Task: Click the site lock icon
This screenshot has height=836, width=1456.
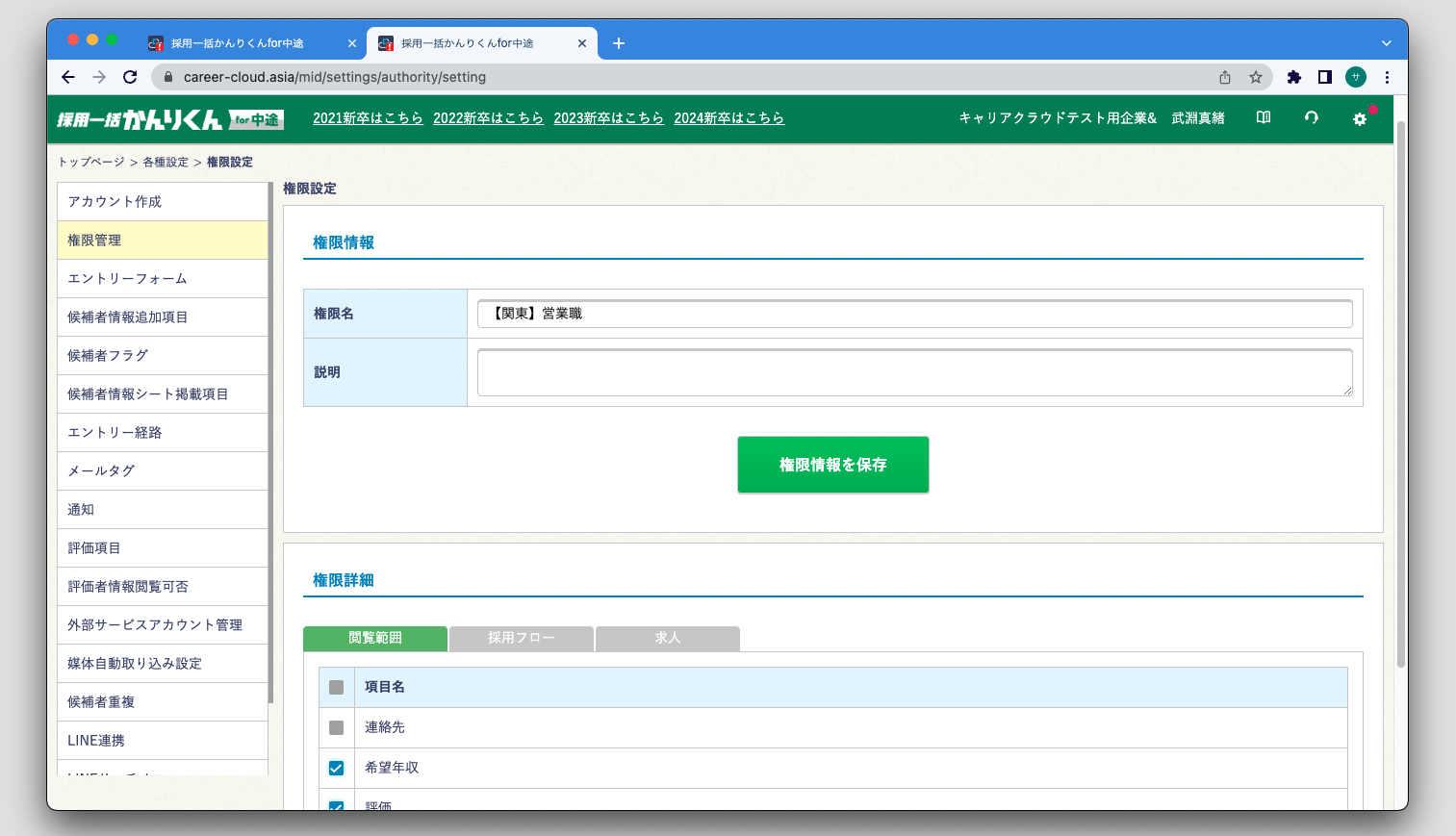Action: click(x=168, y=77)
